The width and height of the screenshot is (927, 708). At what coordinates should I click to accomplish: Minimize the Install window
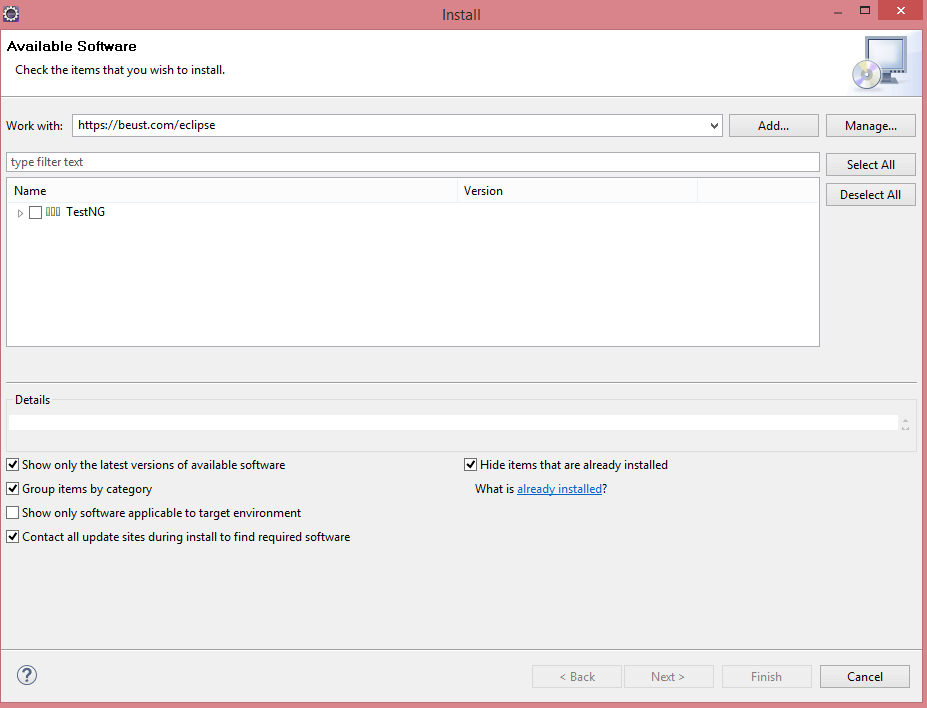coord(838,10)
